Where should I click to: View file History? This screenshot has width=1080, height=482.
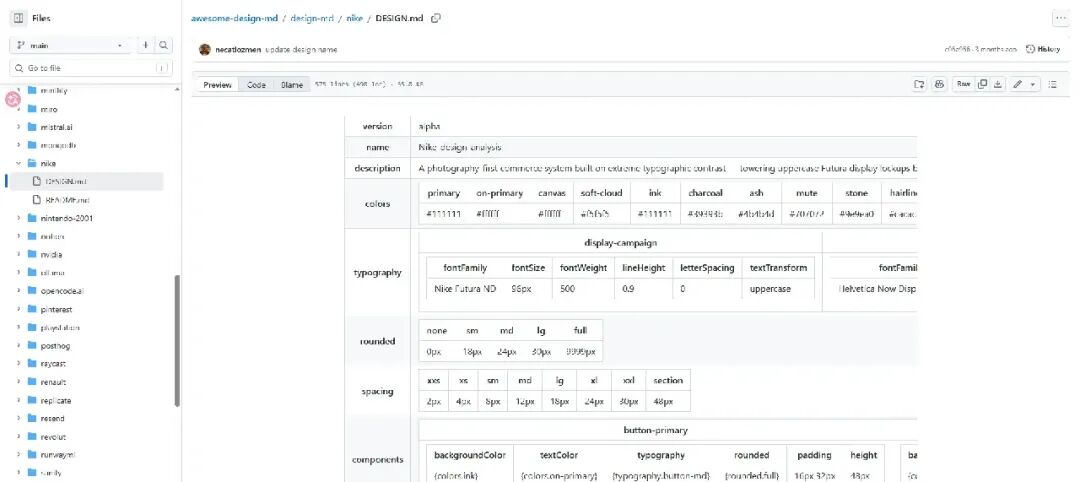1043,50
